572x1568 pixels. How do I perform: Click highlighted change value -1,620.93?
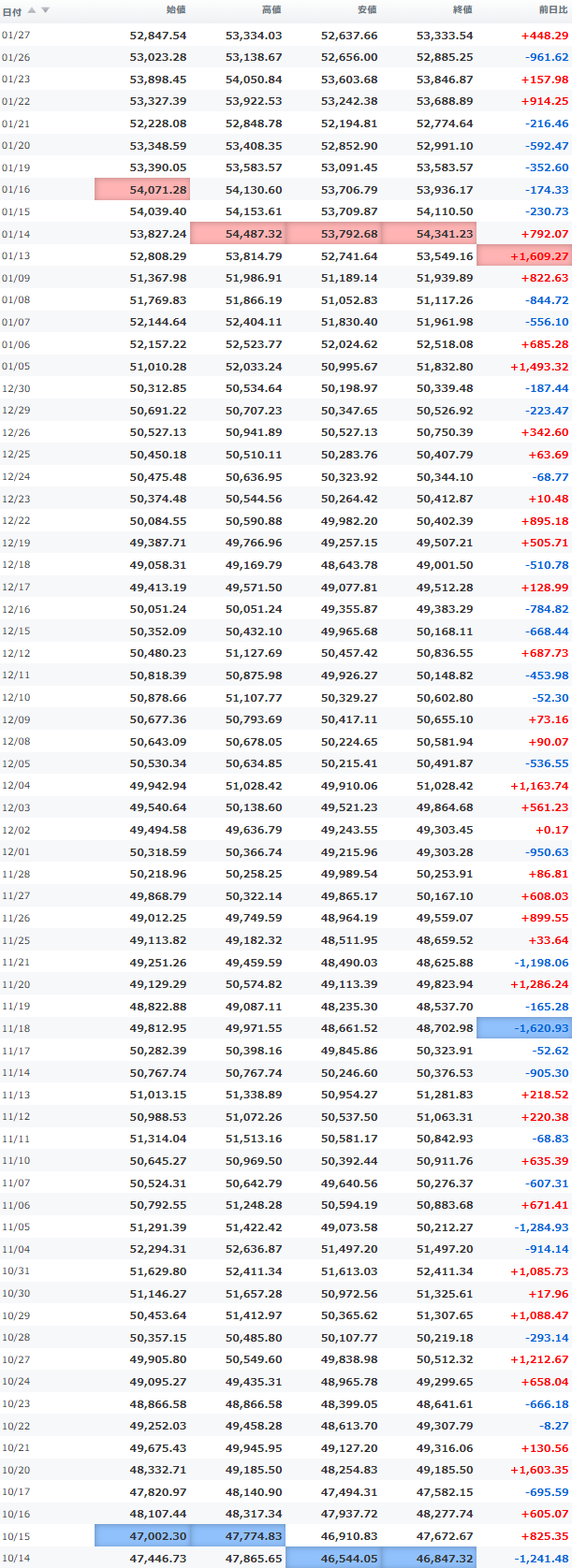pos(524,1028)
